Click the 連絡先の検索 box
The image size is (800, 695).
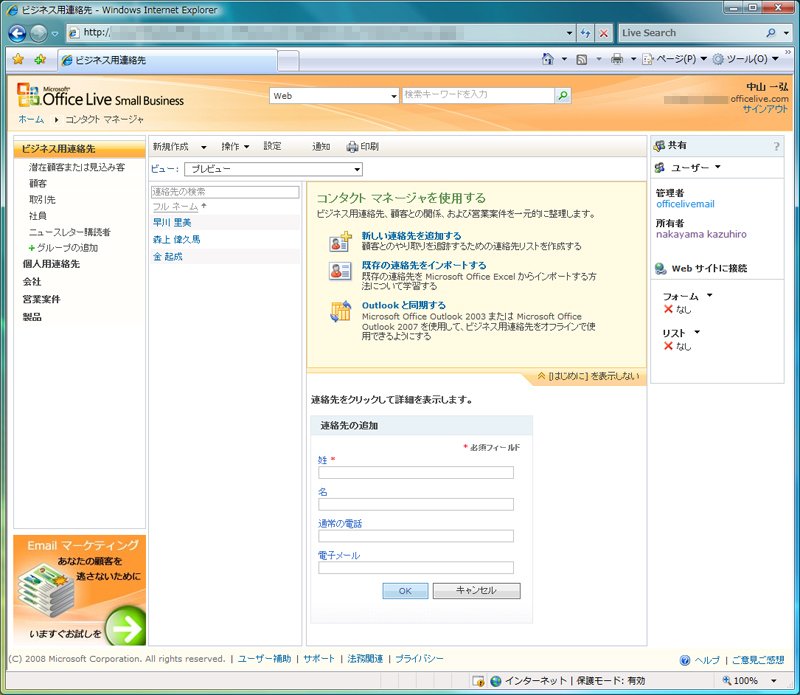(225, 192)
